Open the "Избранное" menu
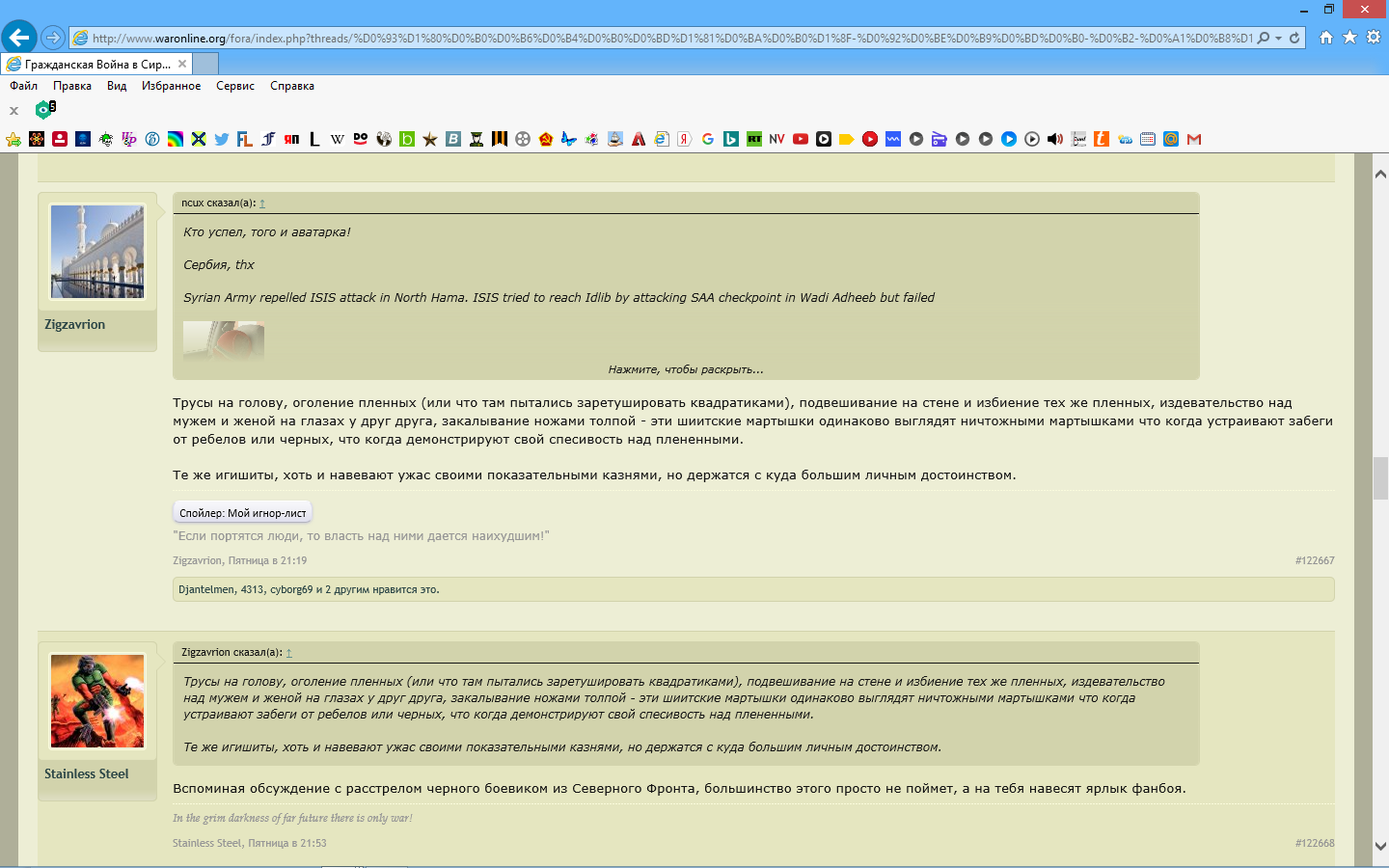This screenshot has height=868, width=1389. coord(171,86)
